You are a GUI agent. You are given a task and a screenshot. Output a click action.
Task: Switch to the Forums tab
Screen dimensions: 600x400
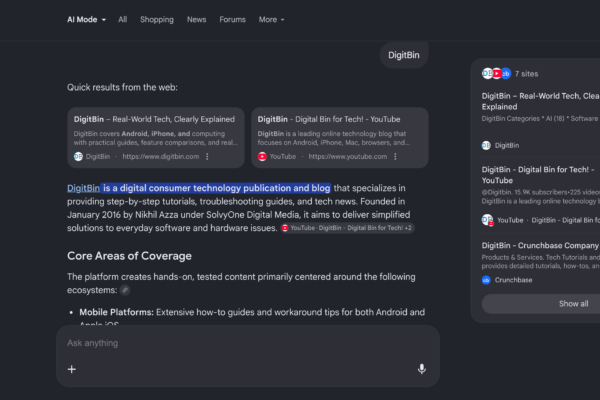pyautogui.click(x=232, y=20)
